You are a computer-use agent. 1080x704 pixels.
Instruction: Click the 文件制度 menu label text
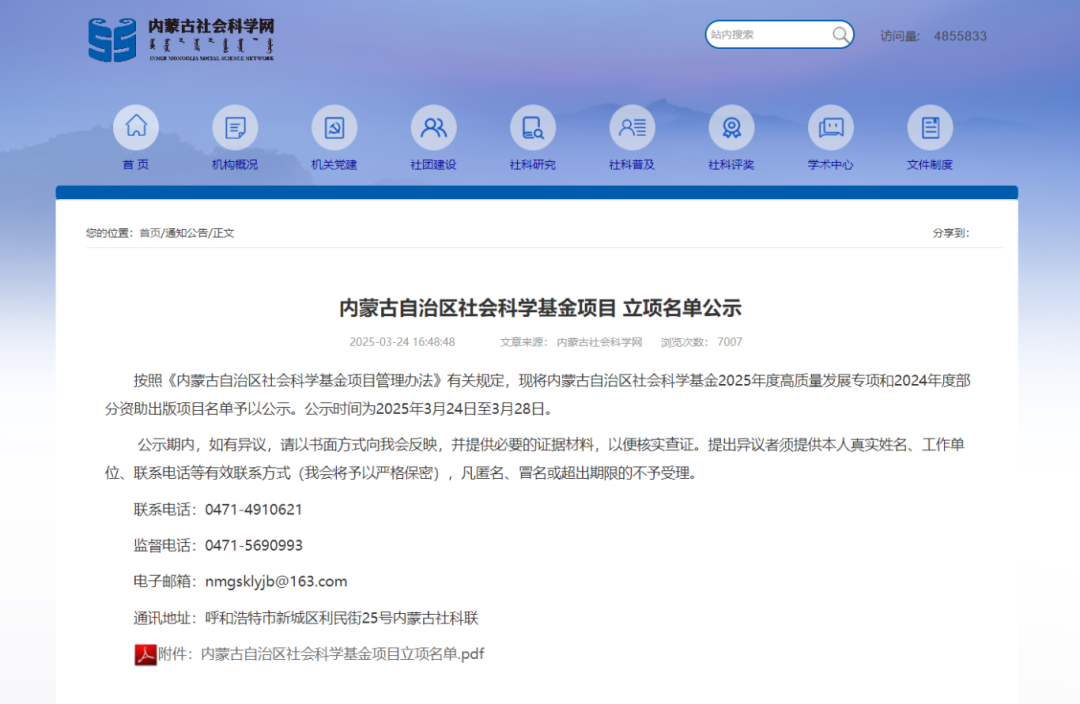pos(930,165)
